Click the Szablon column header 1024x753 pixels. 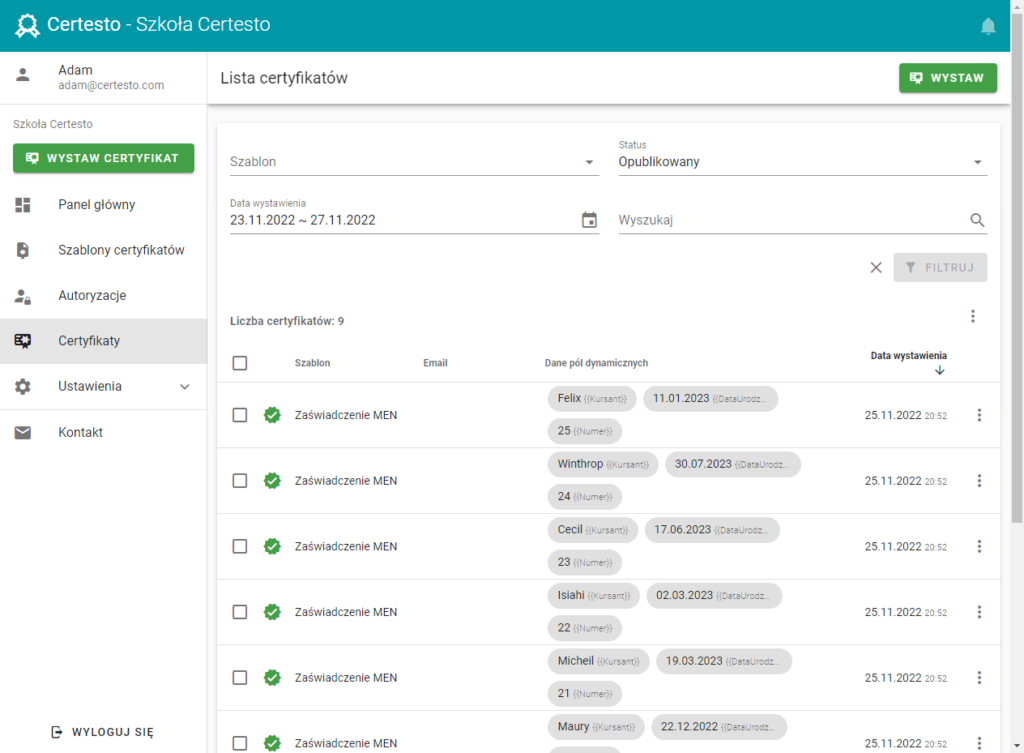pyautogui.click(x=312, y=363)
